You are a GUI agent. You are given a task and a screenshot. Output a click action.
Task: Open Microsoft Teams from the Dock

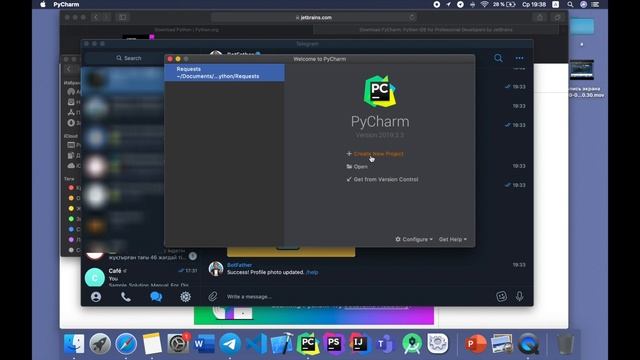click(x=385, y=344)
